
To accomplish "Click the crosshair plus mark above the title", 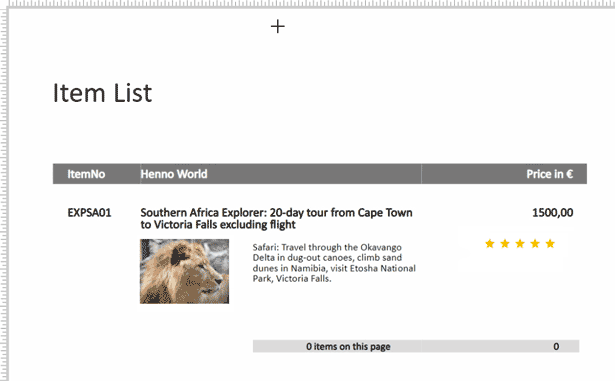I will click(278, 26).
